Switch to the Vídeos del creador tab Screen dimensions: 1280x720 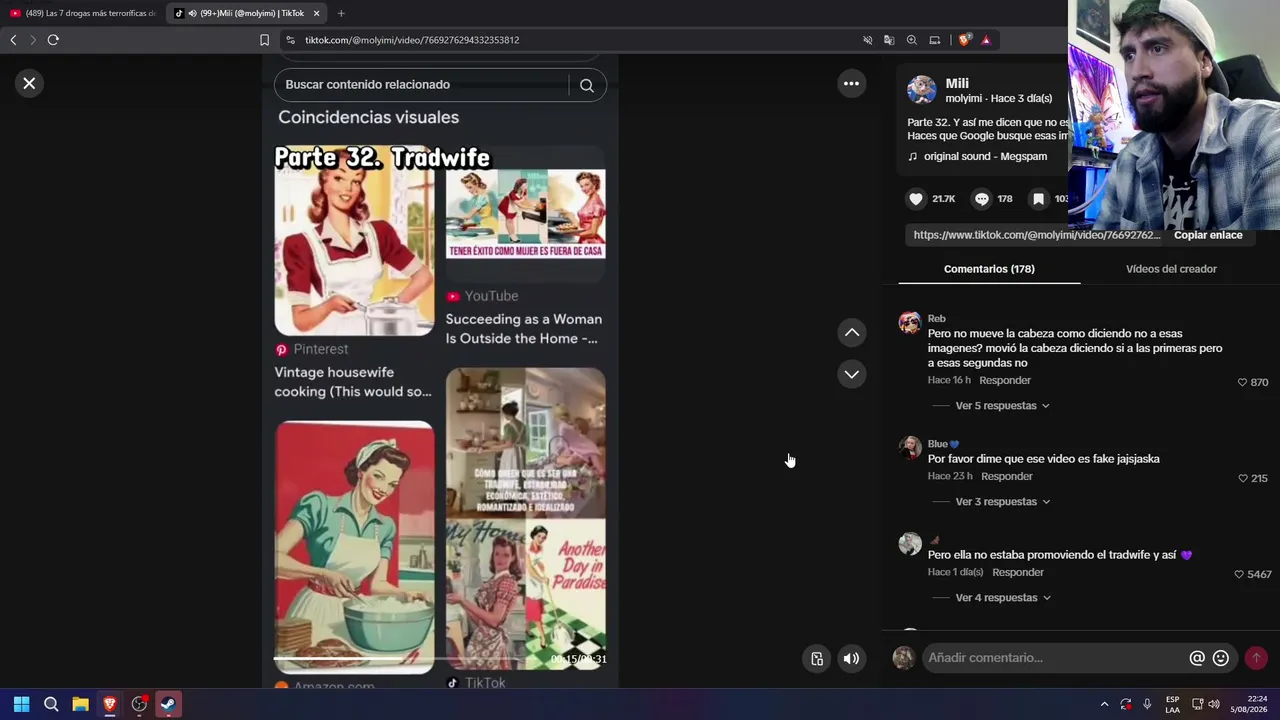[x=1171, y=269]
